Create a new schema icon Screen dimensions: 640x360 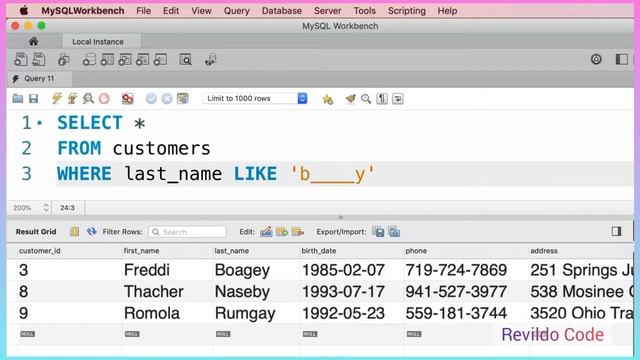coord(89,60)
